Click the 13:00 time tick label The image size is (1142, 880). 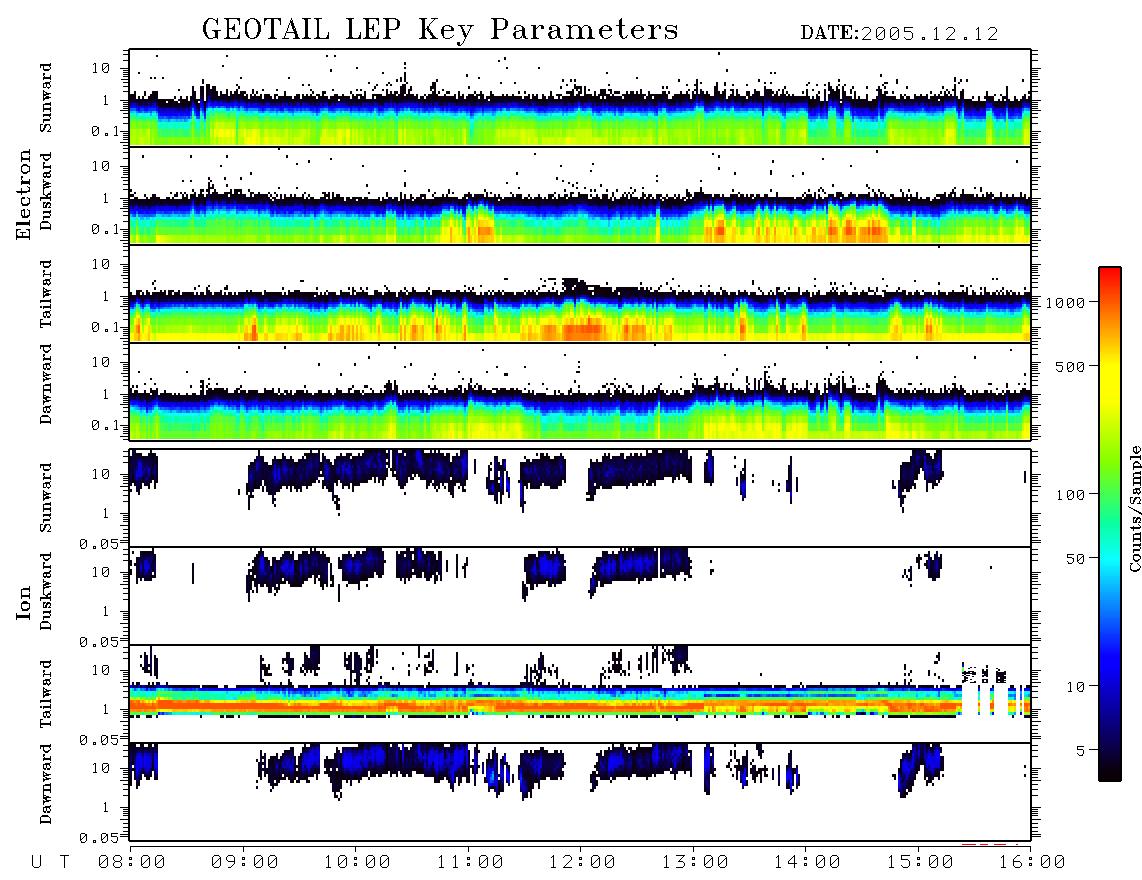[x=695, y=862]
